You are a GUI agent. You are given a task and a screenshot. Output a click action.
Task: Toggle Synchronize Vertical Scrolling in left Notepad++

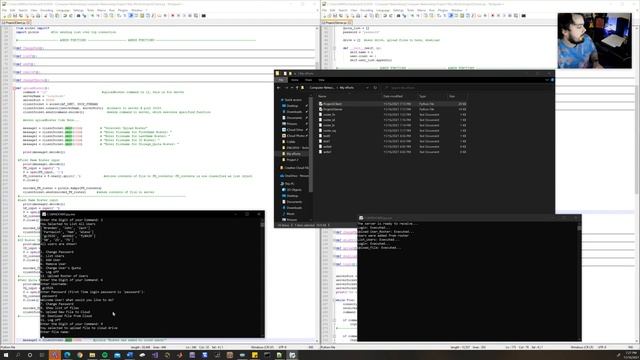105,16
